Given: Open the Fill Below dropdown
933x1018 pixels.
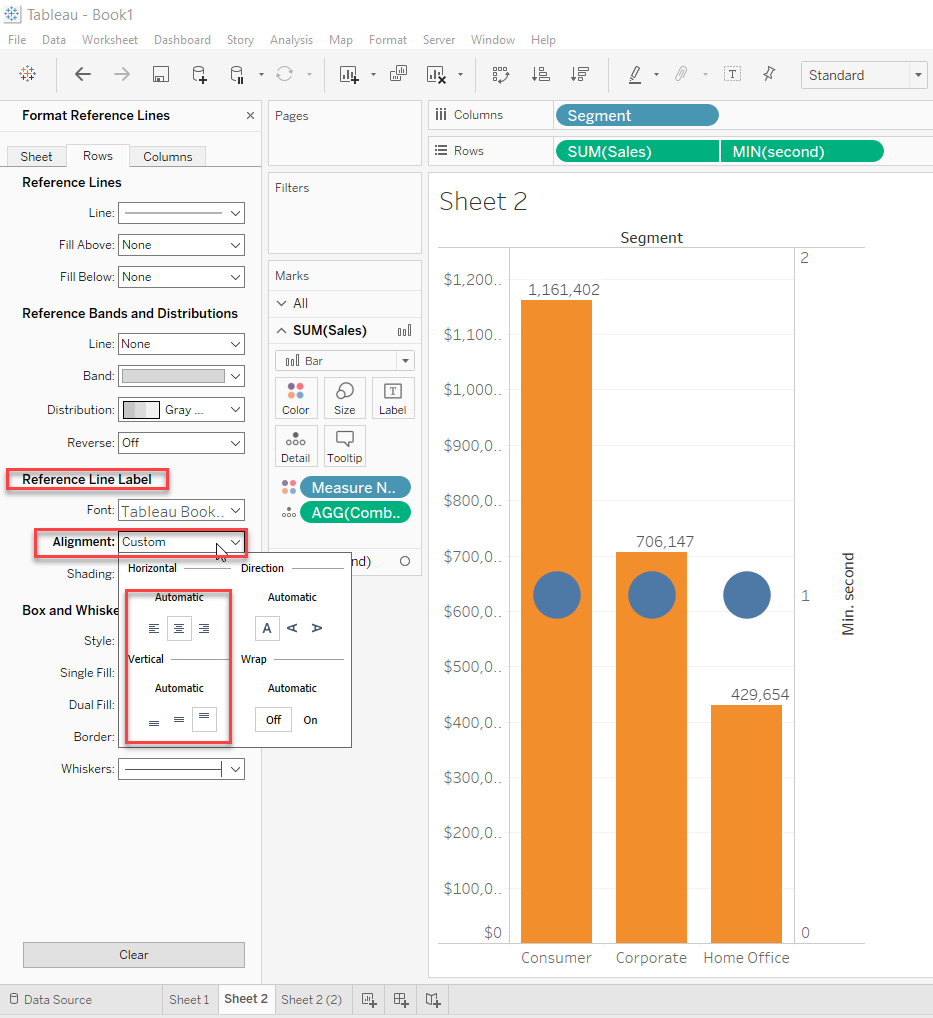Looking at the screenshot, I should (x=181, y=277).
